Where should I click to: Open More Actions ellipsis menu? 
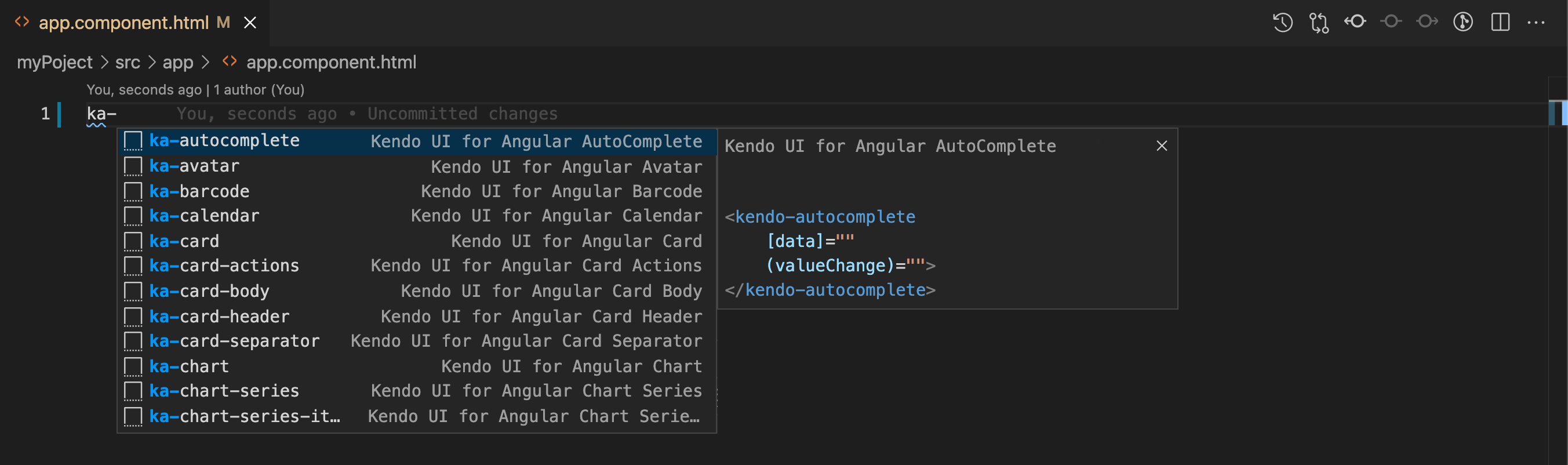[1536, 23]
